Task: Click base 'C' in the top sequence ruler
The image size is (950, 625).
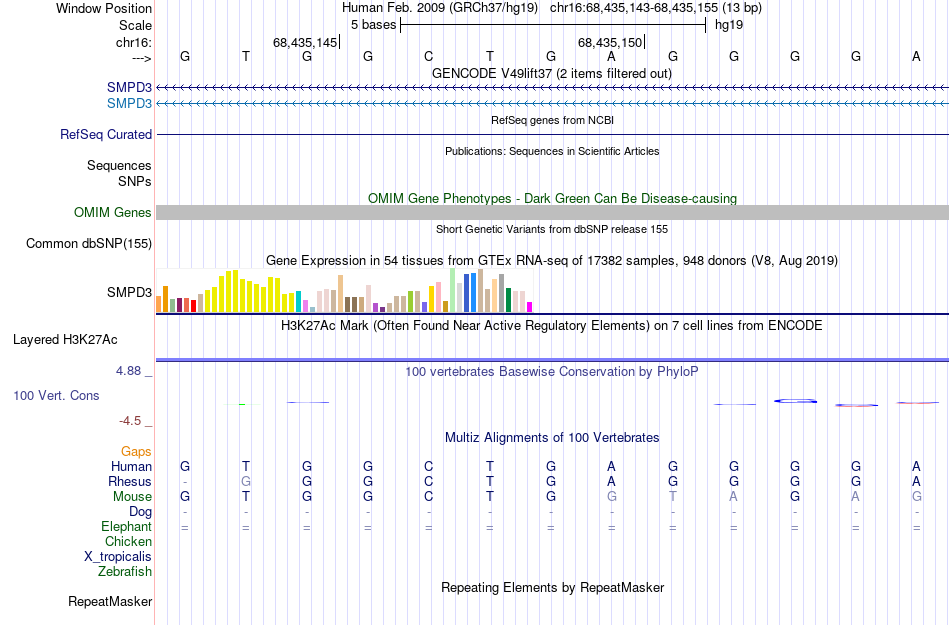Action: (x=428, y=56)
